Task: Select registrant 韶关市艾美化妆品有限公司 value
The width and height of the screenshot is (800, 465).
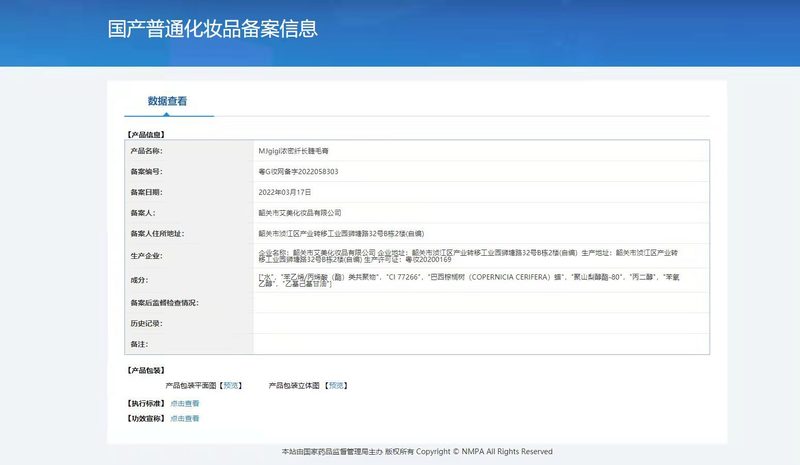Action: coord(300,213)
